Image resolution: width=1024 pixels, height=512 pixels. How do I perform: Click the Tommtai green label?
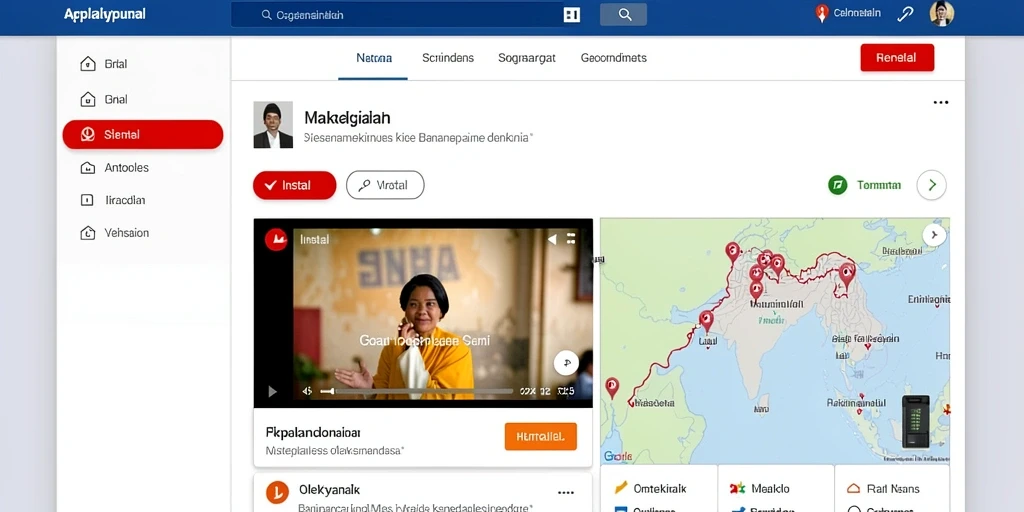pos(878,185)
